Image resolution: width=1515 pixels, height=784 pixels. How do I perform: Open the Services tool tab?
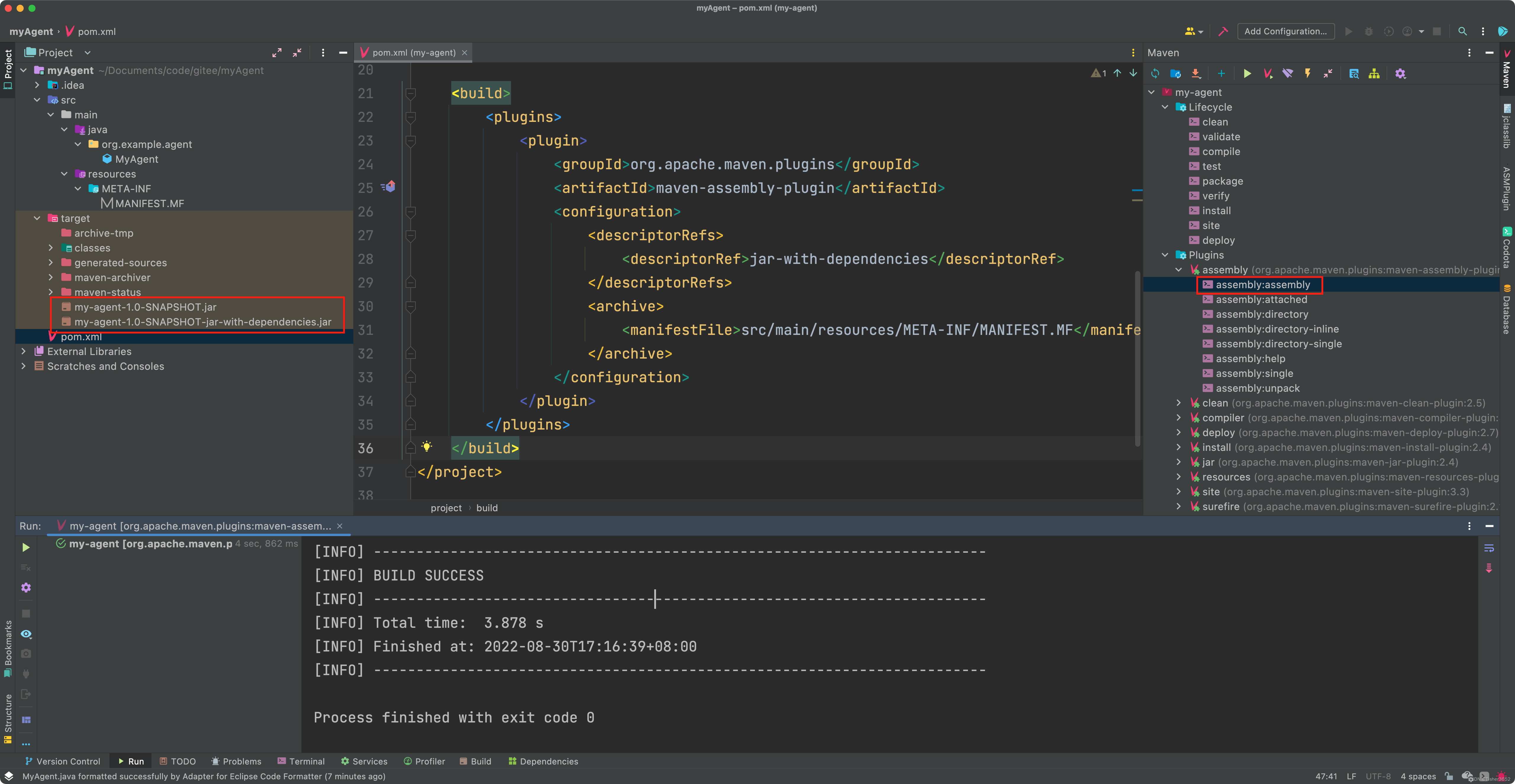pos(364,761)
